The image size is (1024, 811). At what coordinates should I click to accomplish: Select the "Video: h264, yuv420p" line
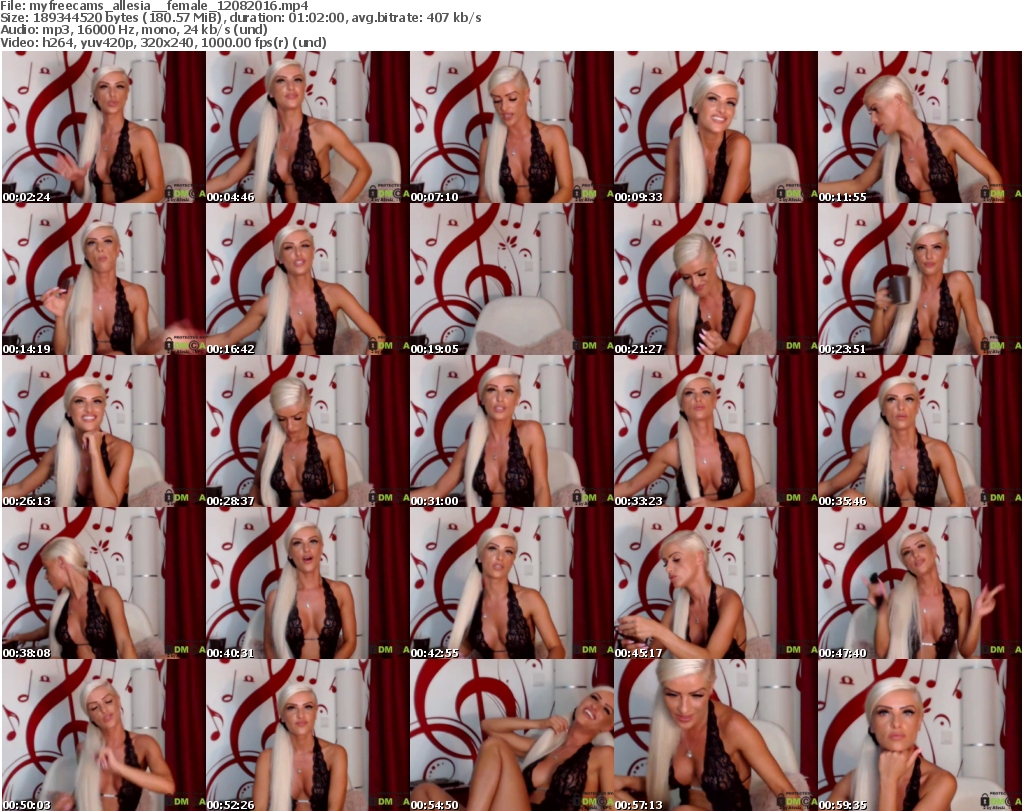pyautogui.click(x=163, y=42)
